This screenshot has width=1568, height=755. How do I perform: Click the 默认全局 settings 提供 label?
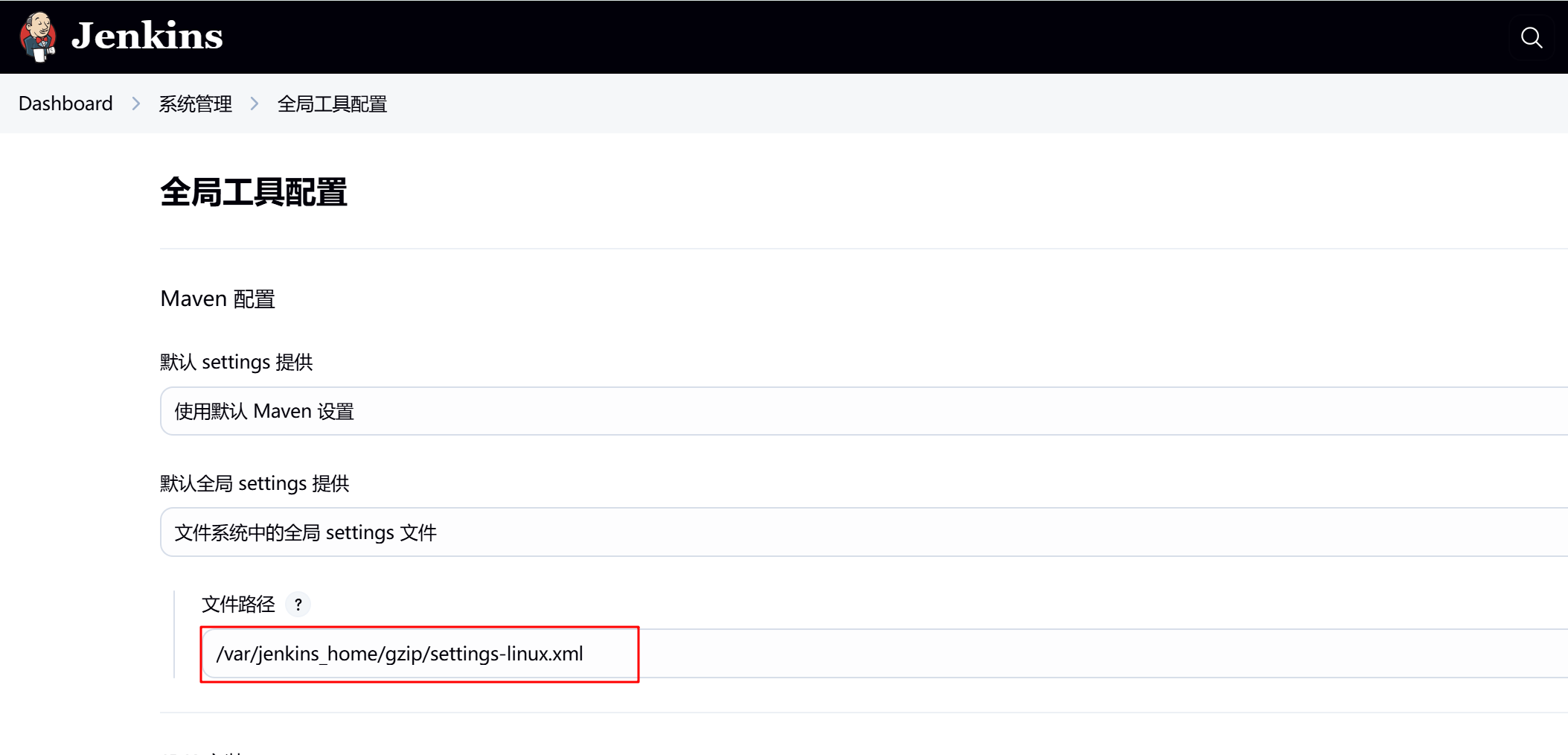click(x=255, y=483)
